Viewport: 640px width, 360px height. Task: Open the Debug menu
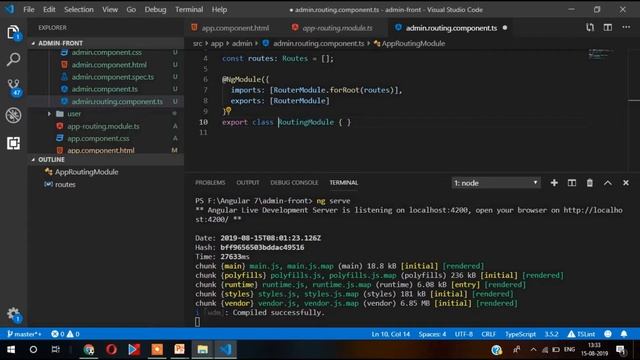coord(155,9)
